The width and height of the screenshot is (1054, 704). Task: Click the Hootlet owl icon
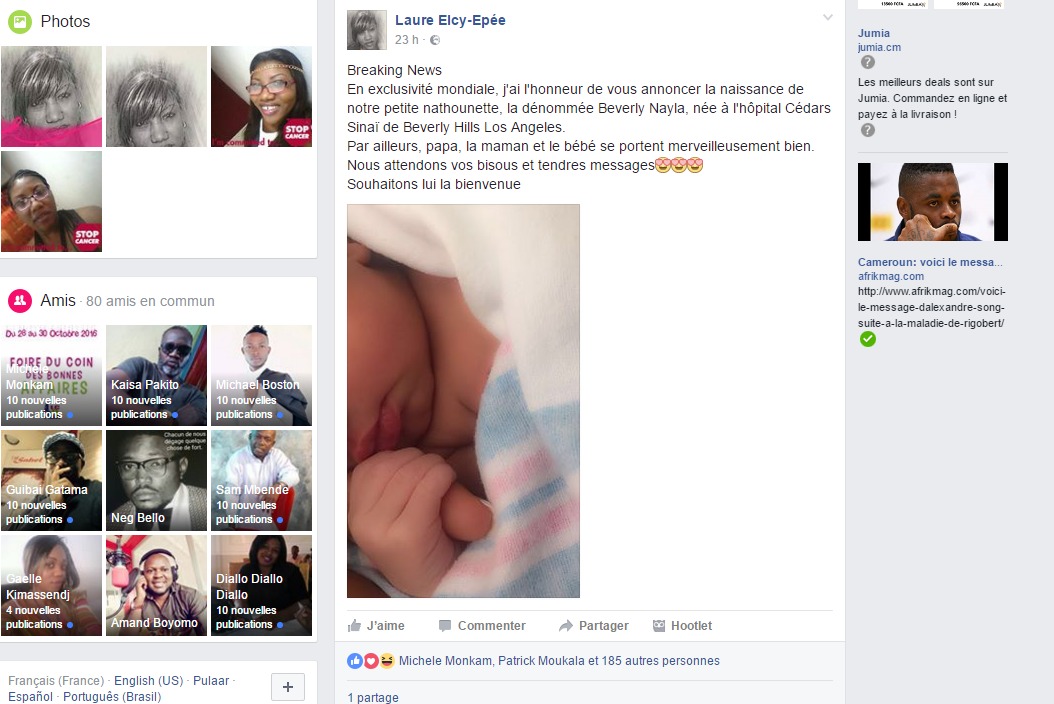[x=659, y=625]
